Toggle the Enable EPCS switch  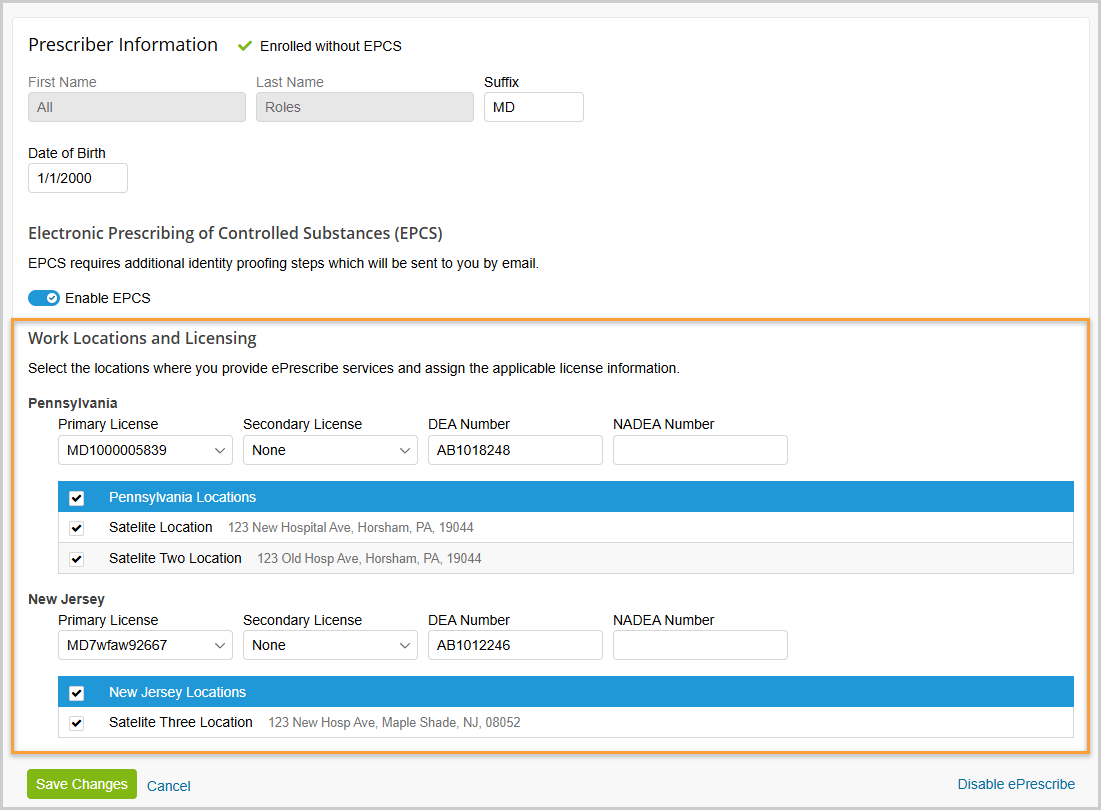pyautogui.click(x=44, y=298)
